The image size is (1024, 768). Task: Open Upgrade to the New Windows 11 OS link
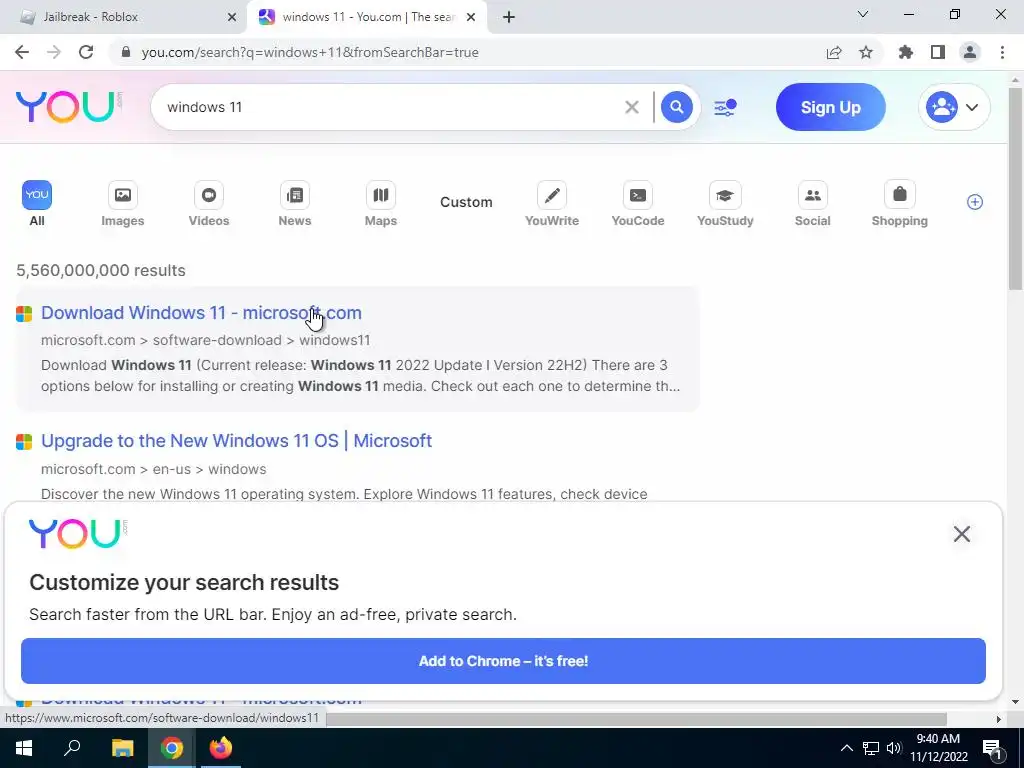(236, 441)
